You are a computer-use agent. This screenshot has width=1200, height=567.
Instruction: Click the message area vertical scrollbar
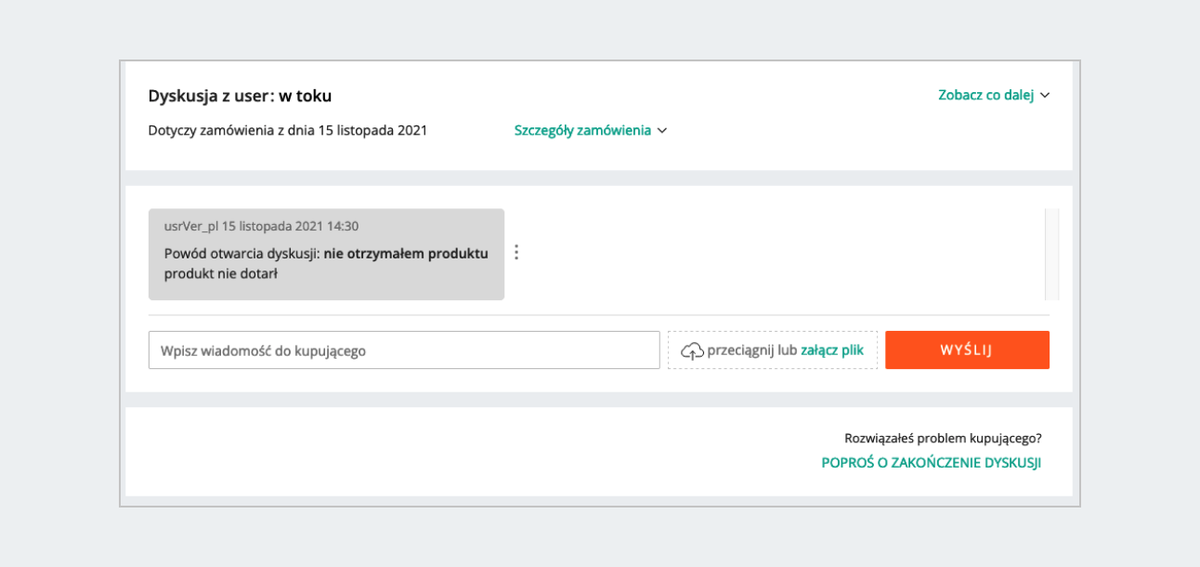click(1051, 254)
